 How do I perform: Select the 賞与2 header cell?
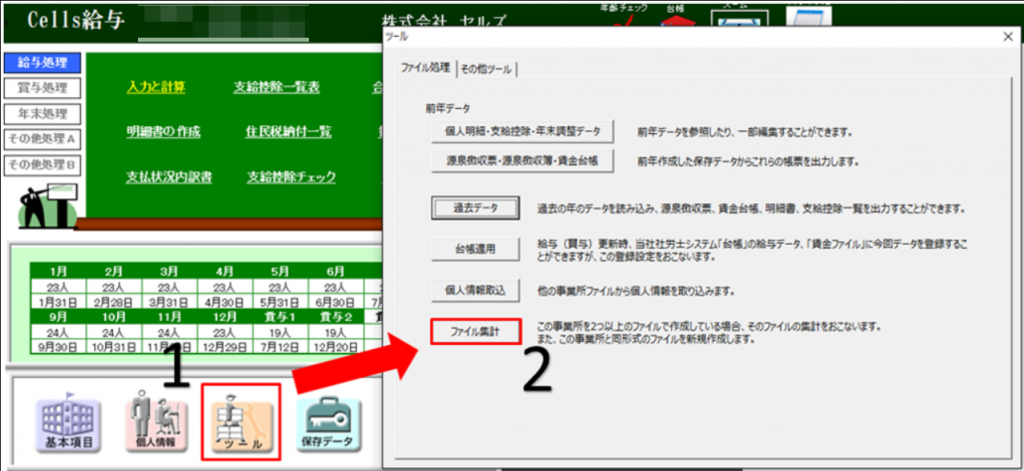pyautogui.click(x=335, y=316)
